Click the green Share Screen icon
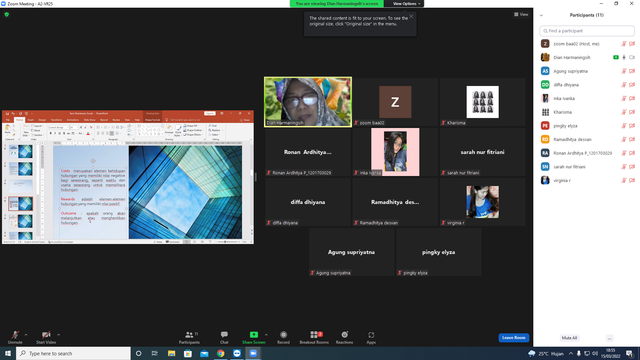 pyautogui.click(x=253, y=335)
